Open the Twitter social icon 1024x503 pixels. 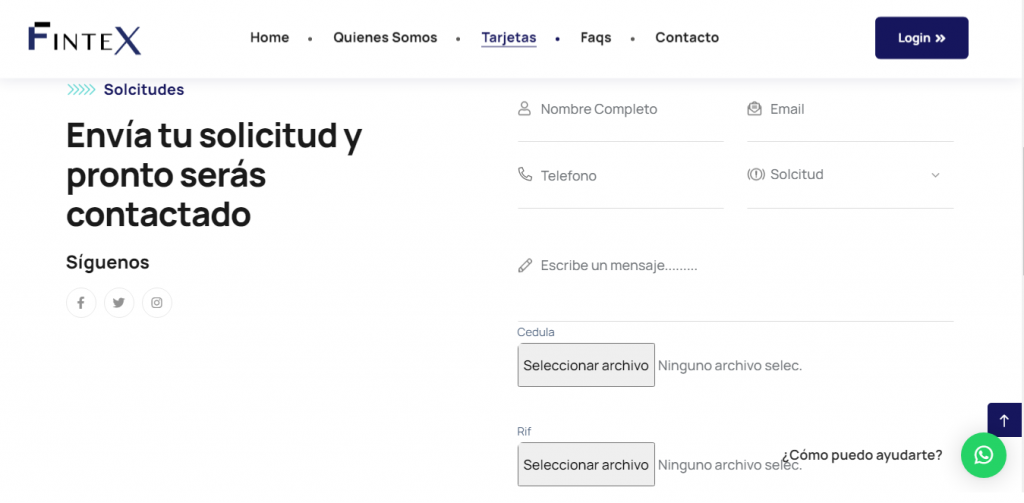tap(119, 303)
